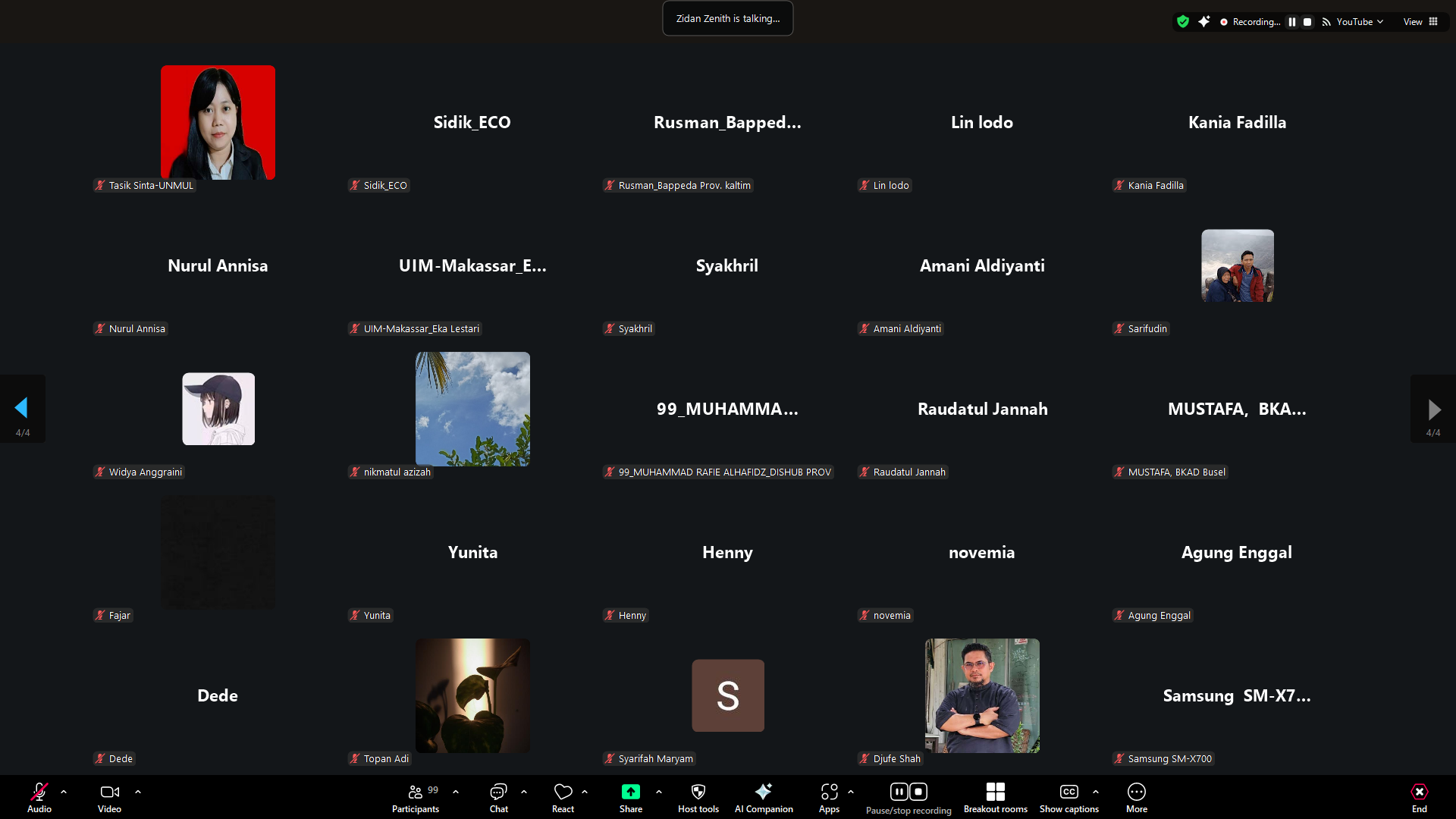Open Host tools shield icon

pyautogui.click(x=698, y=792)
